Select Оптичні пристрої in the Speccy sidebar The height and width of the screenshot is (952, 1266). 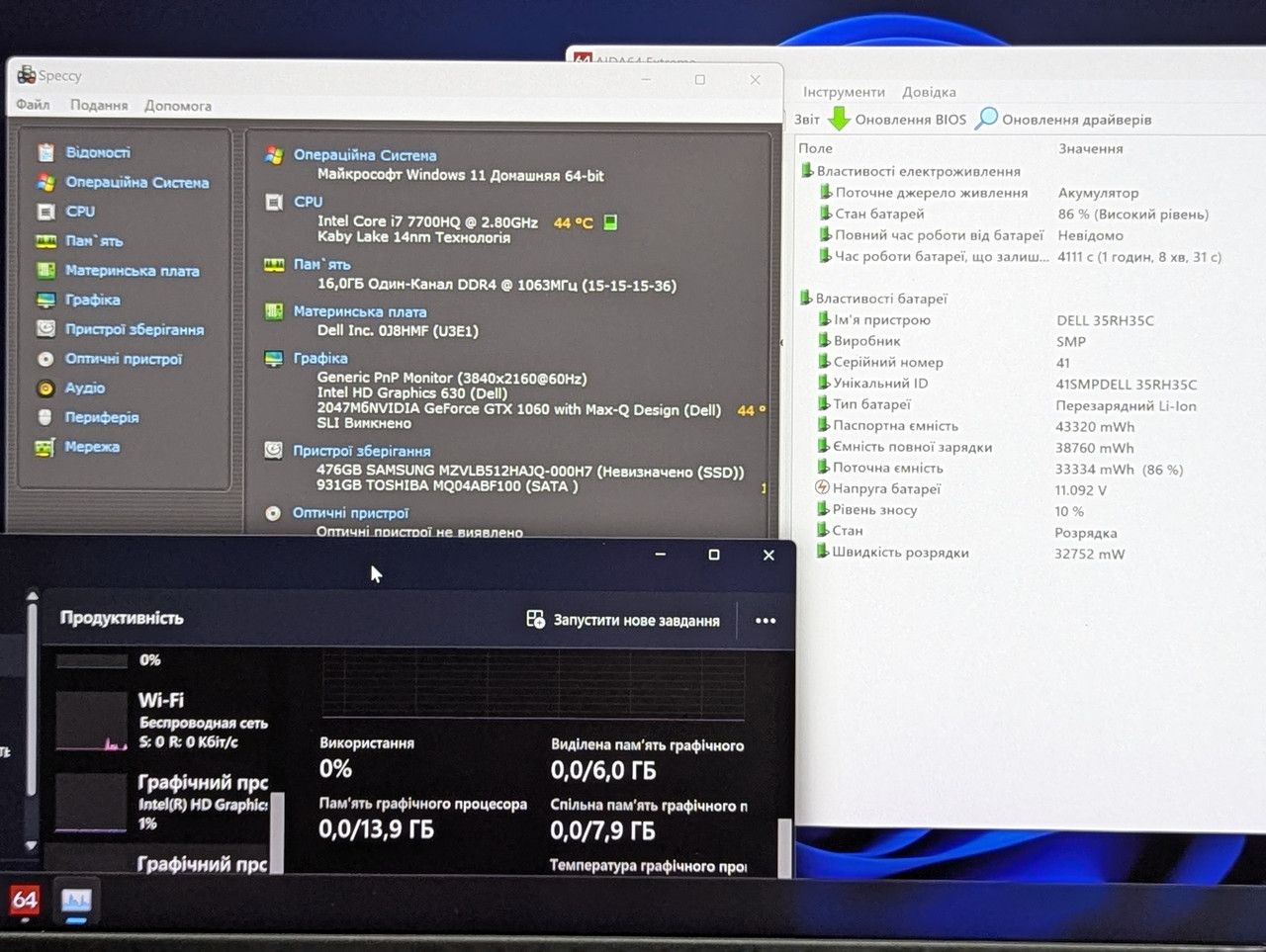pyautogui.click(x=124, y=359)
